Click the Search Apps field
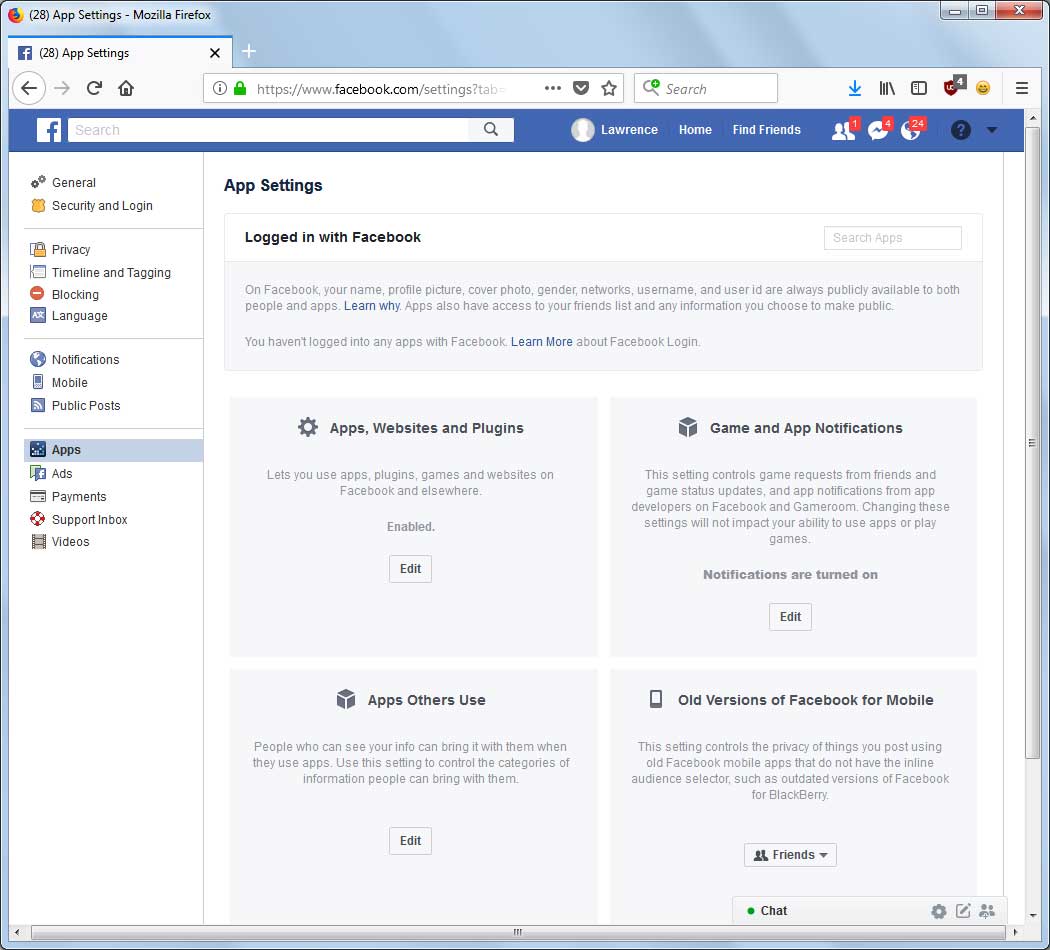 (x=893, y=238)
